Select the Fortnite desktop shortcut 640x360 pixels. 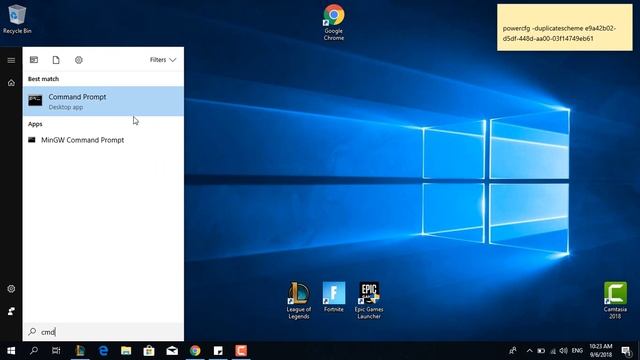click(x=333, y=297)
